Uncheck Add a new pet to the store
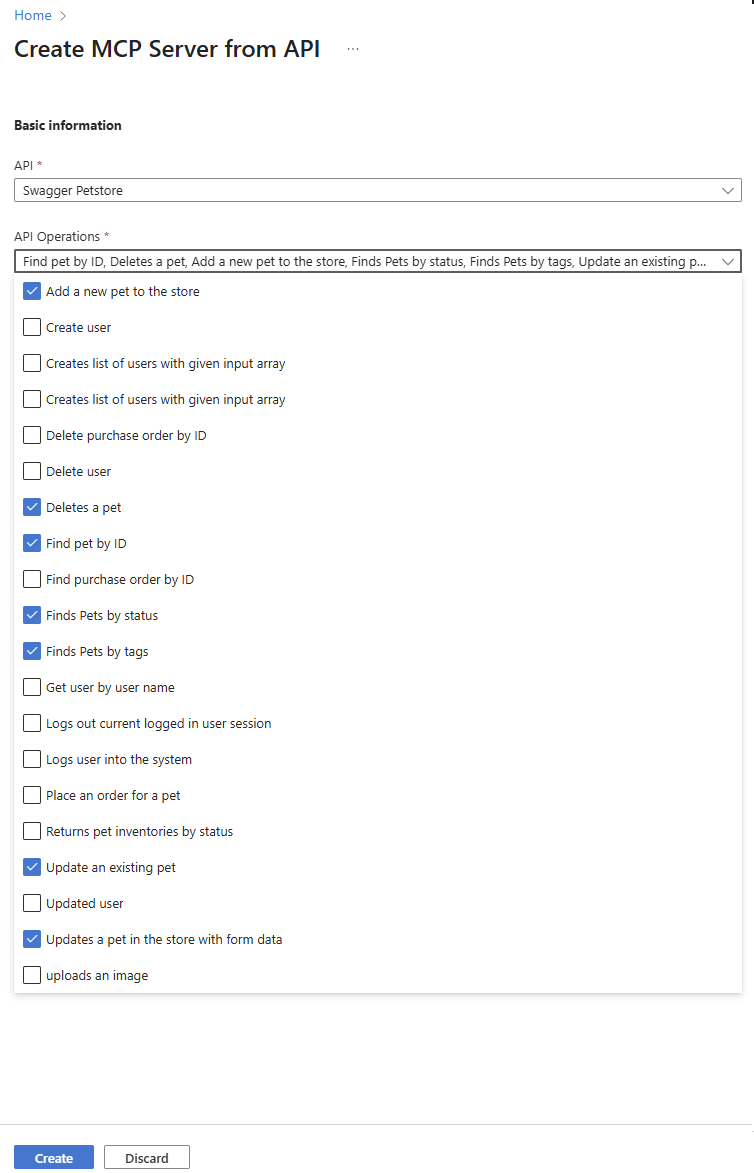The width and height of the screenshot is (754, 1173). pos(31,292)
